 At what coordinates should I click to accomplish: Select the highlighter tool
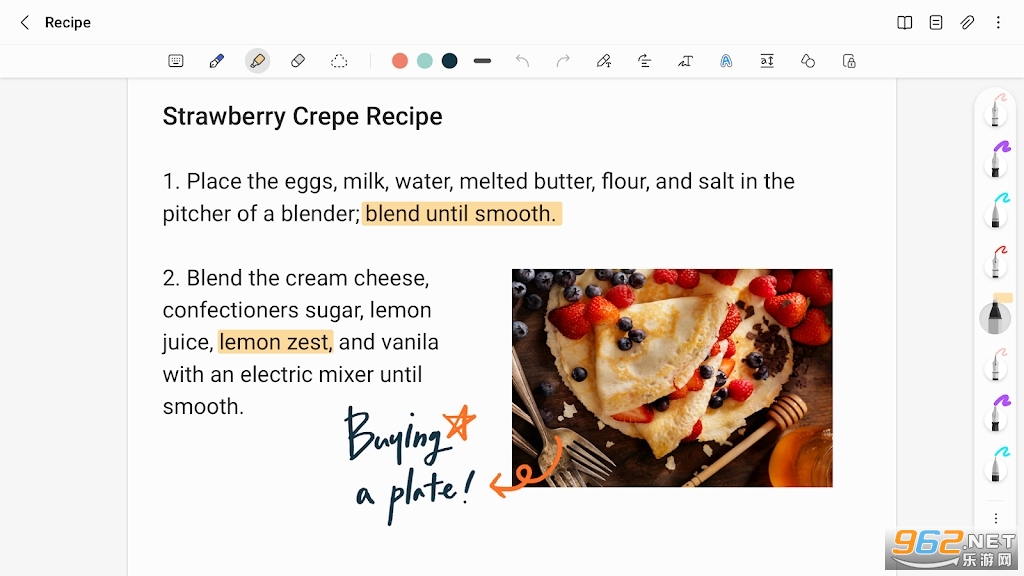(257, 61)
